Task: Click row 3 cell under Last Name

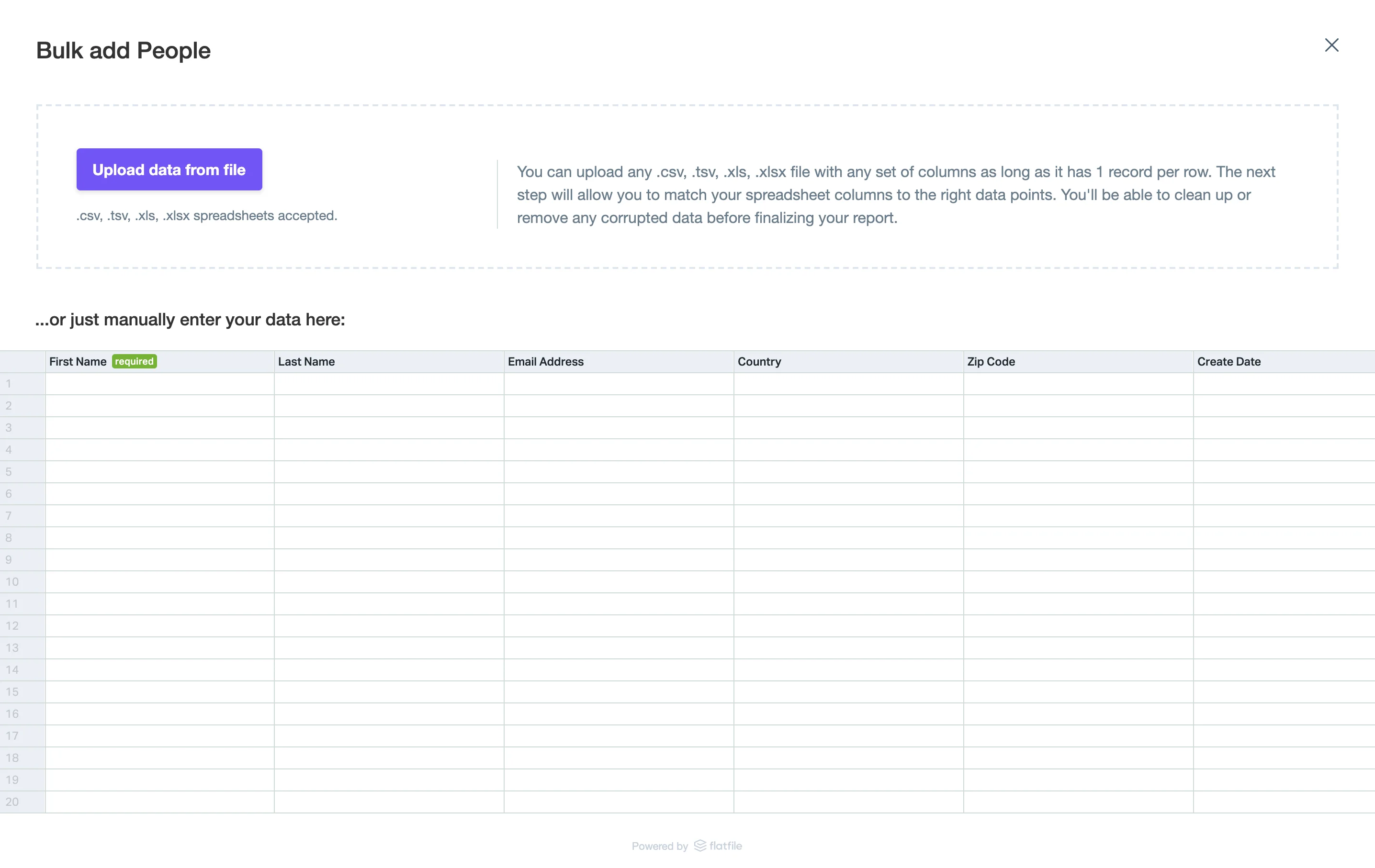Action: pyautogui.click(x=388, y=427)
